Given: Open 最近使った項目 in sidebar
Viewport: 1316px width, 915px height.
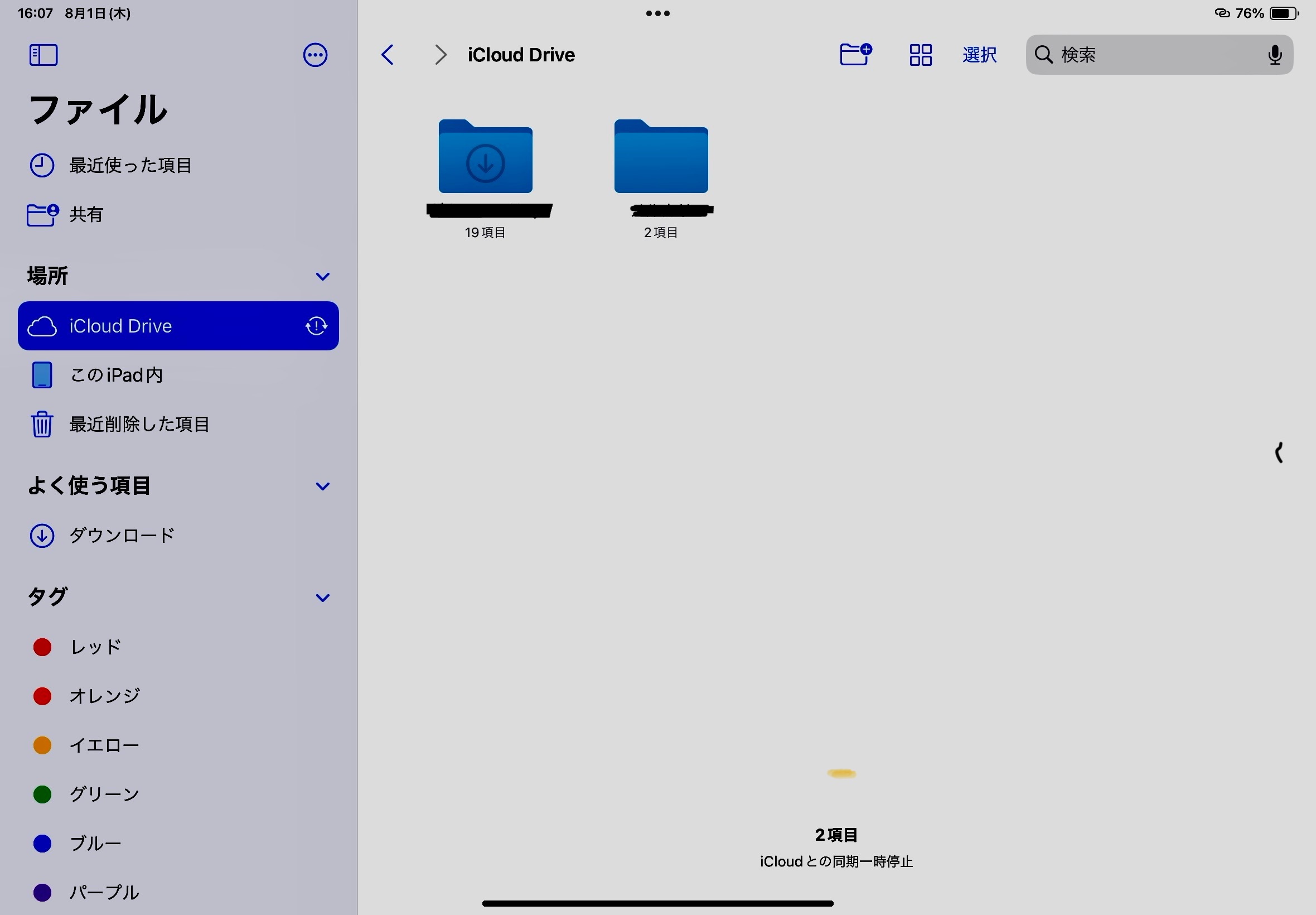Looking at the screenshot, I should (130, 166).
